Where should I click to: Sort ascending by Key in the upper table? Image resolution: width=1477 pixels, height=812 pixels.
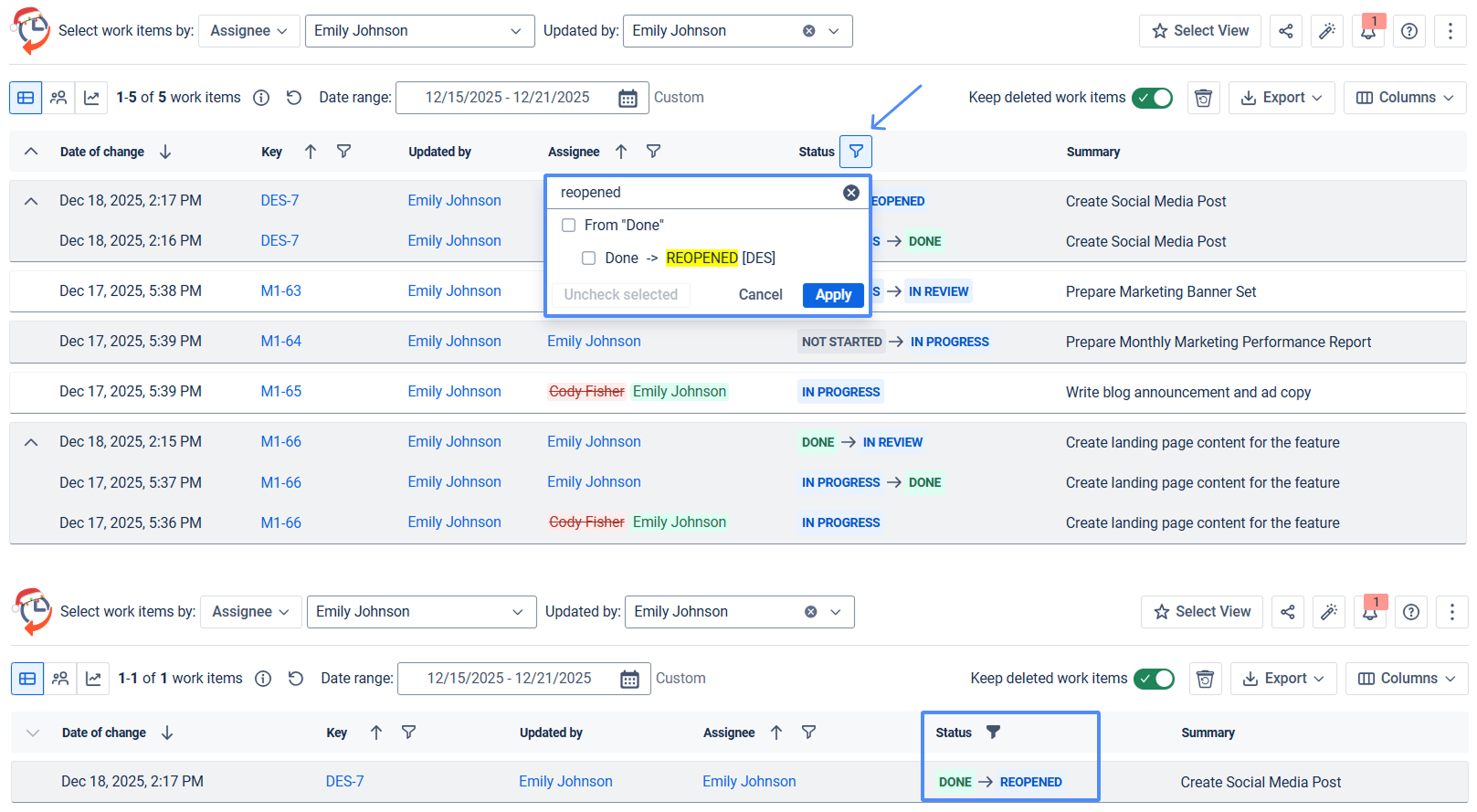311,152
